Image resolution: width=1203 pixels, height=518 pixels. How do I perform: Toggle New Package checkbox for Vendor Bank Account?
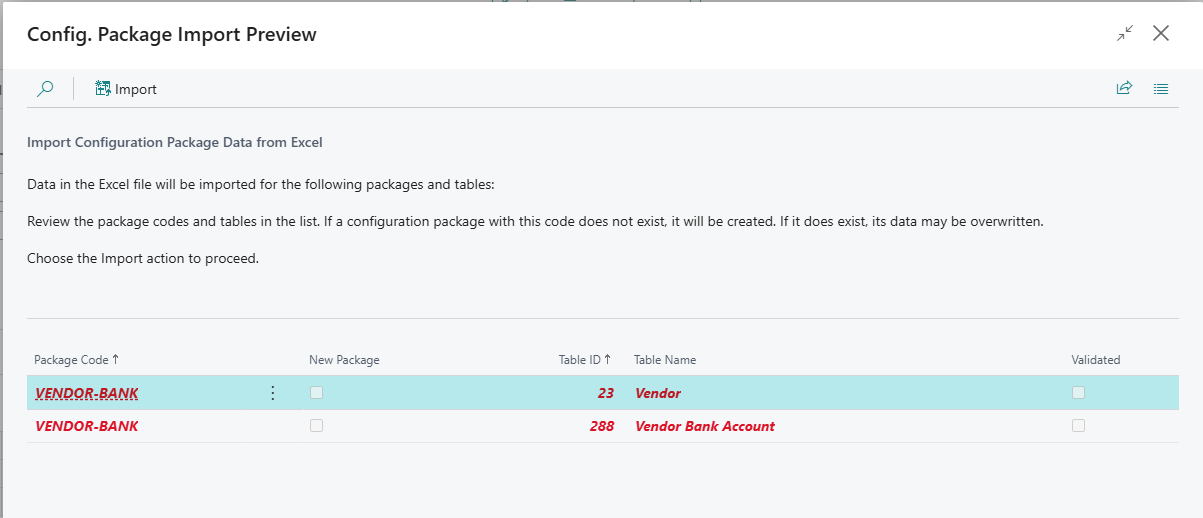point(316,426)
